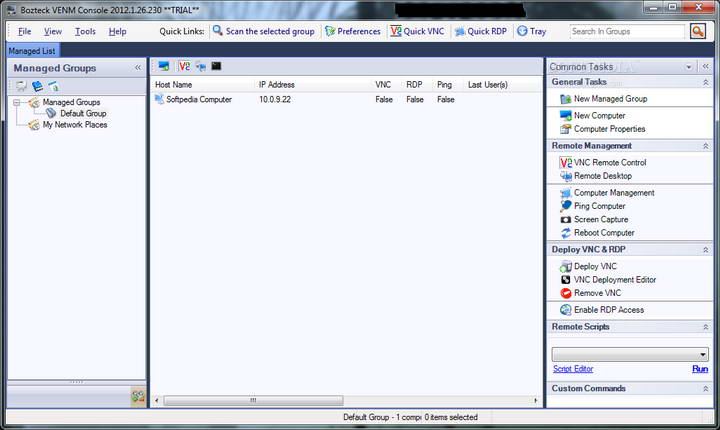Click the Search In Groups field
720x430 pixels.
click(x=627, y=31)
